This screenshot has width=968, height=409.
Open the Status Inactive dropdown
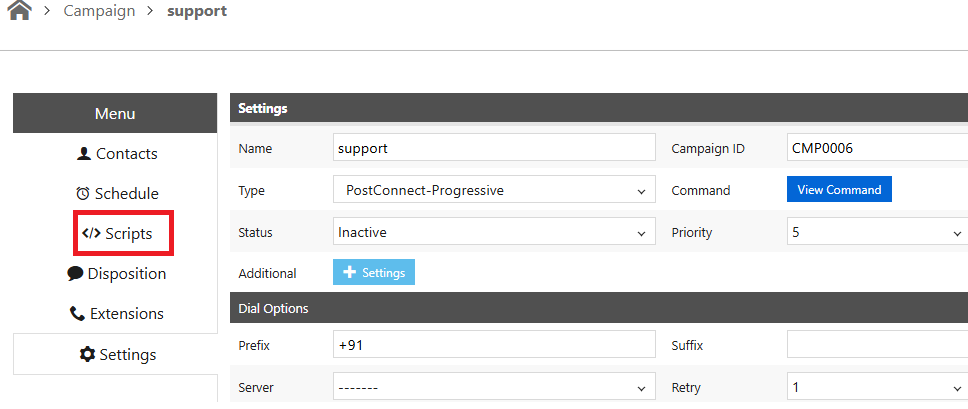pos(494,233)
